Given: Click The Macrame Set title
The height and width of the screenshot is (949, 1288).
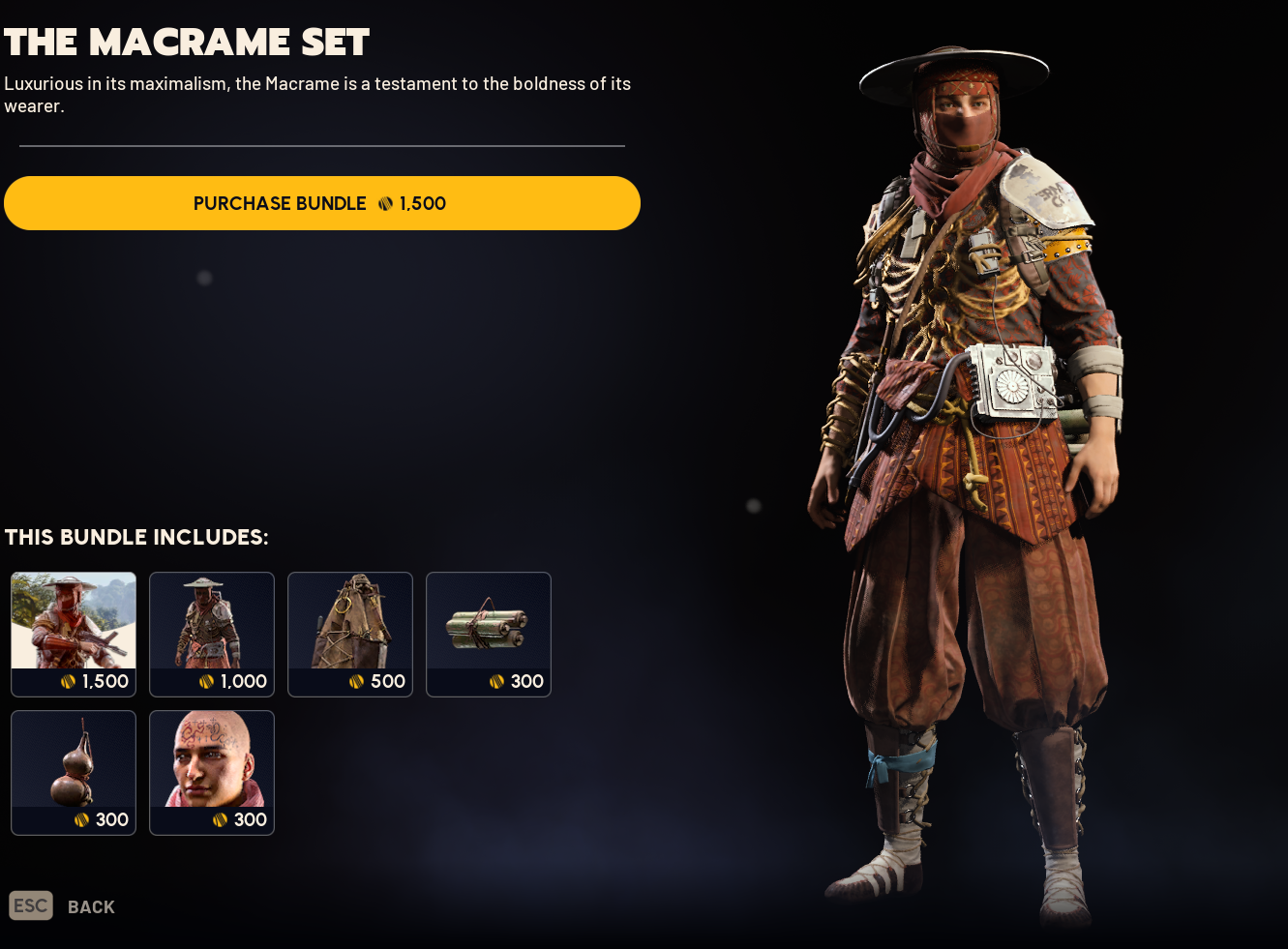Looking at the screenshot, I should coord(187,42).
